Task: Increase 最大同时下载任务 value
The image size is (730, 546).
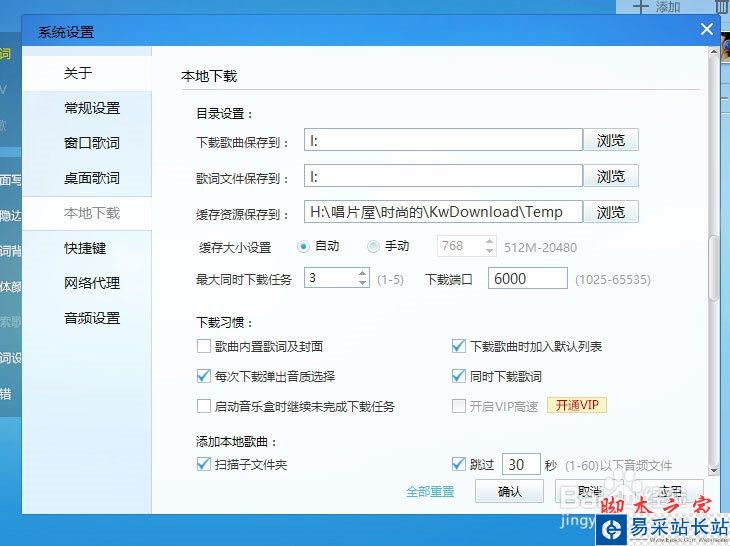Action: click(363, 273)
